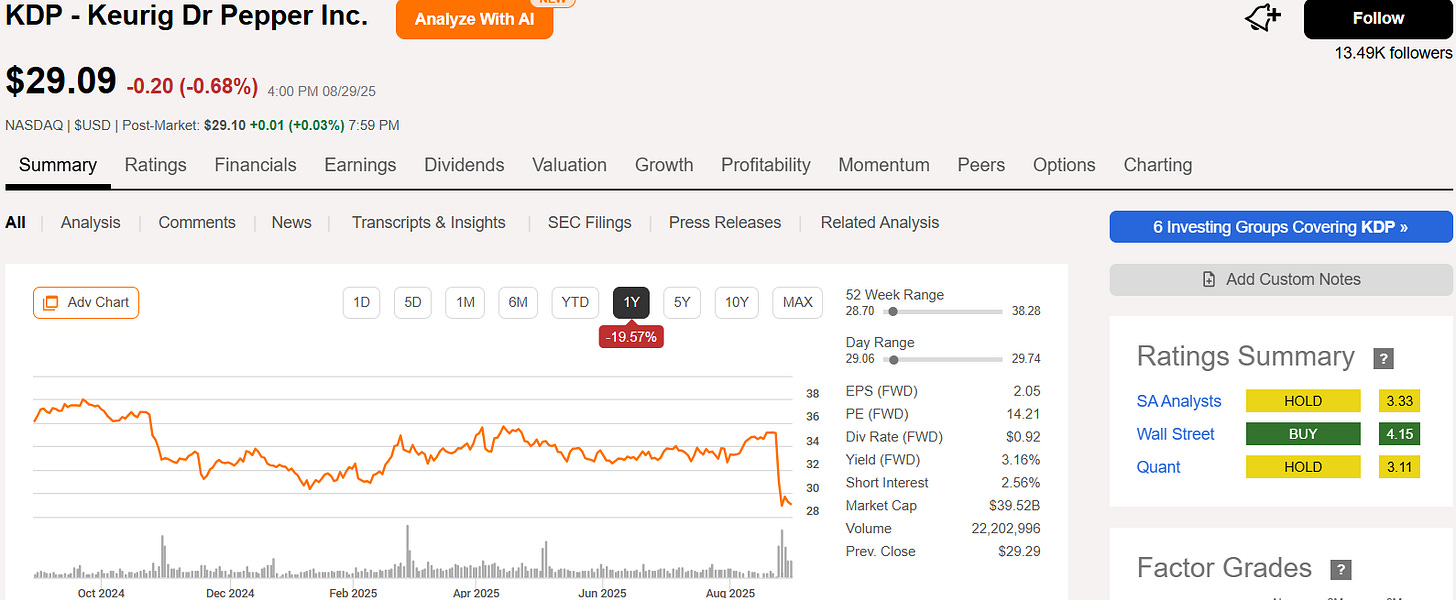
Task: Select the 1M chart range
Action: point(465,302)
